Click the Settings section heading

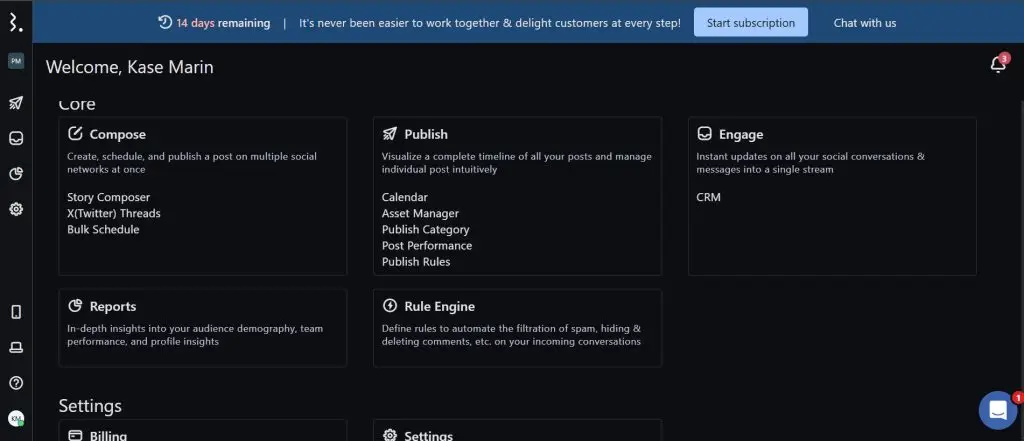pyautogui.click(x=90, y=406)
